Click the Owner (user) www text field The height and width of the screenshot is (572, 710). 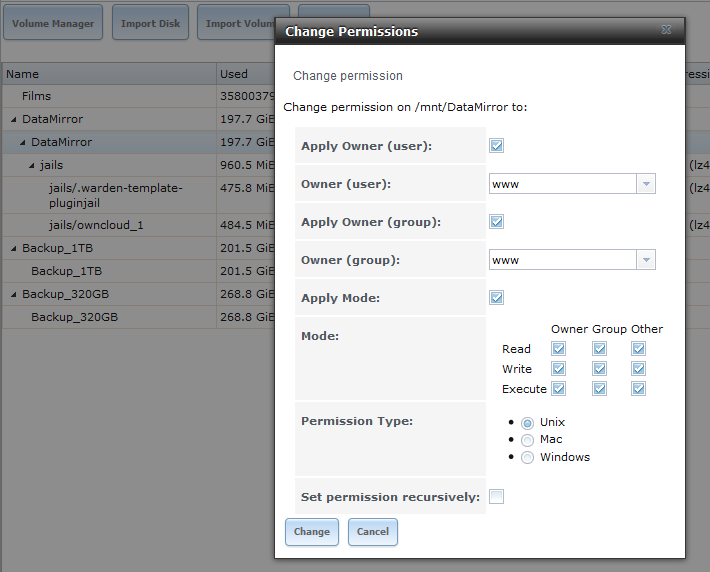[563, 184]
